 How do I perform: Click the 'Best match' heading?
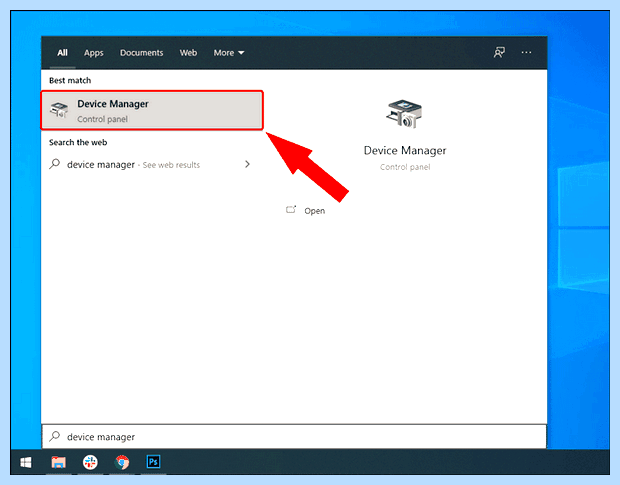point(70,80)
